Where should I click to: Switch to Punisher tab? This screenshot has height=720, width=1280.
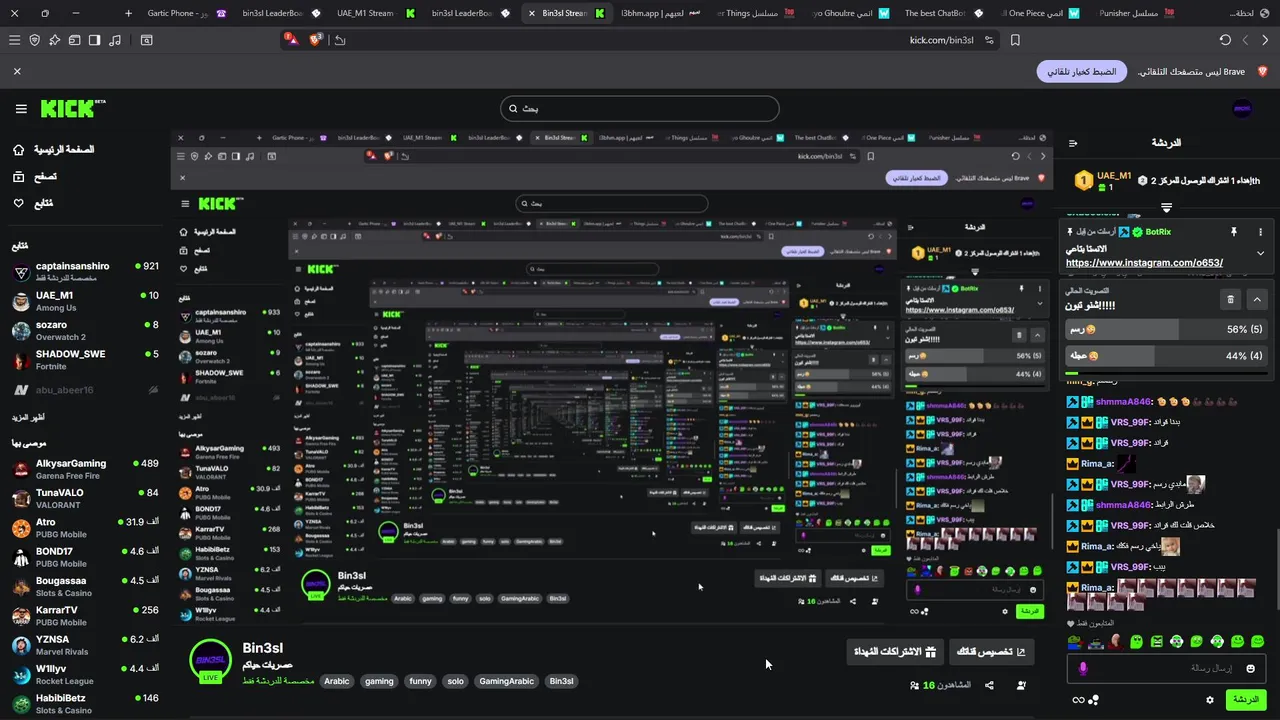1134,13
